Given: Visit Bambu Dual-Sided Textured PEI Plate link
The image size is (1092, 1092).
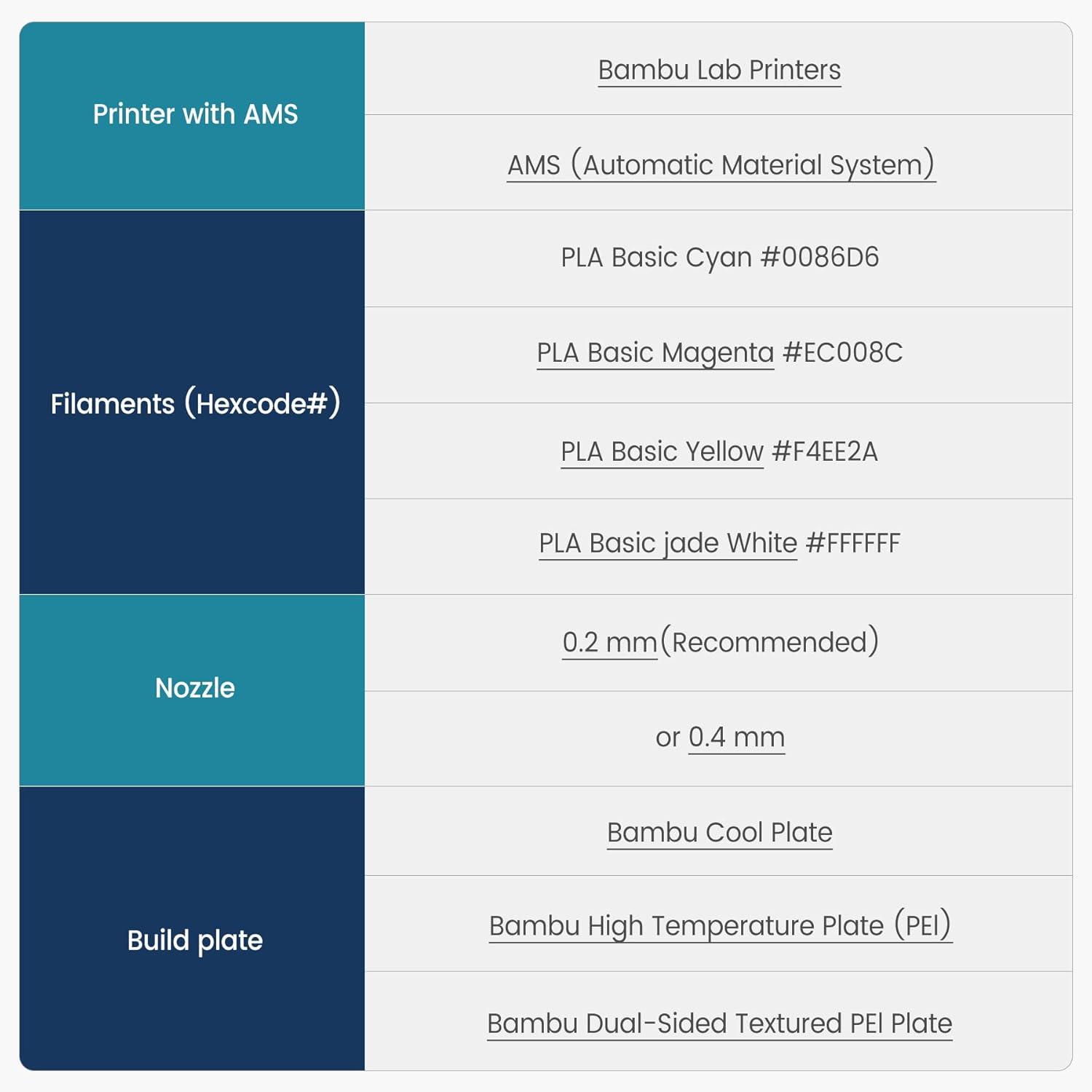Looking at the screenshot, I should 719,1024.
